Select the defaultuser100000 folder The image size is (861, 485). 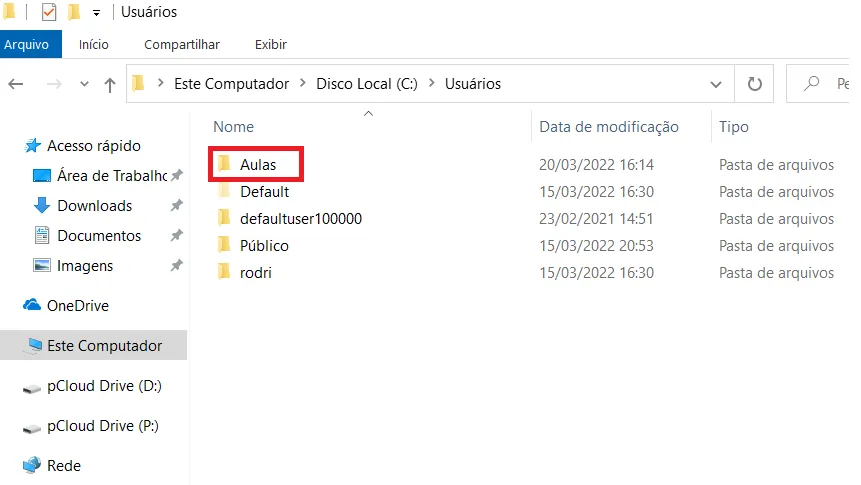[300, 219]
